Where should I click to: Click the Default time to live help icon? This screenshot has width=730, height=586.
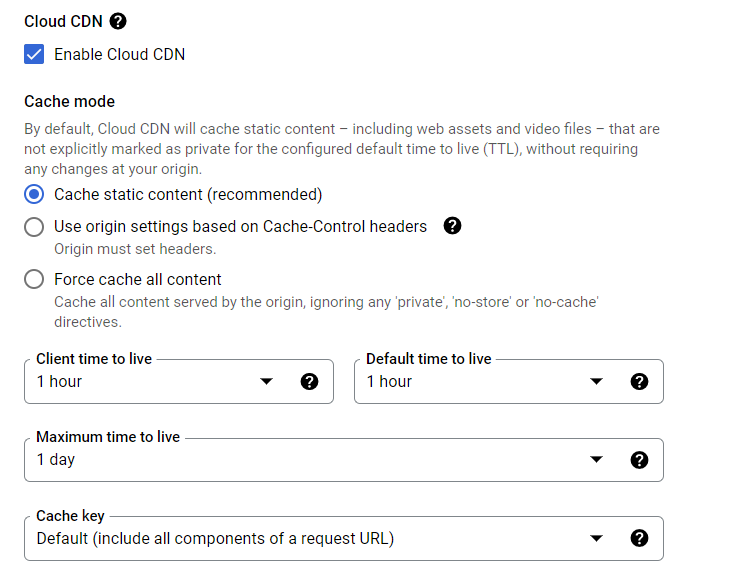640,381
